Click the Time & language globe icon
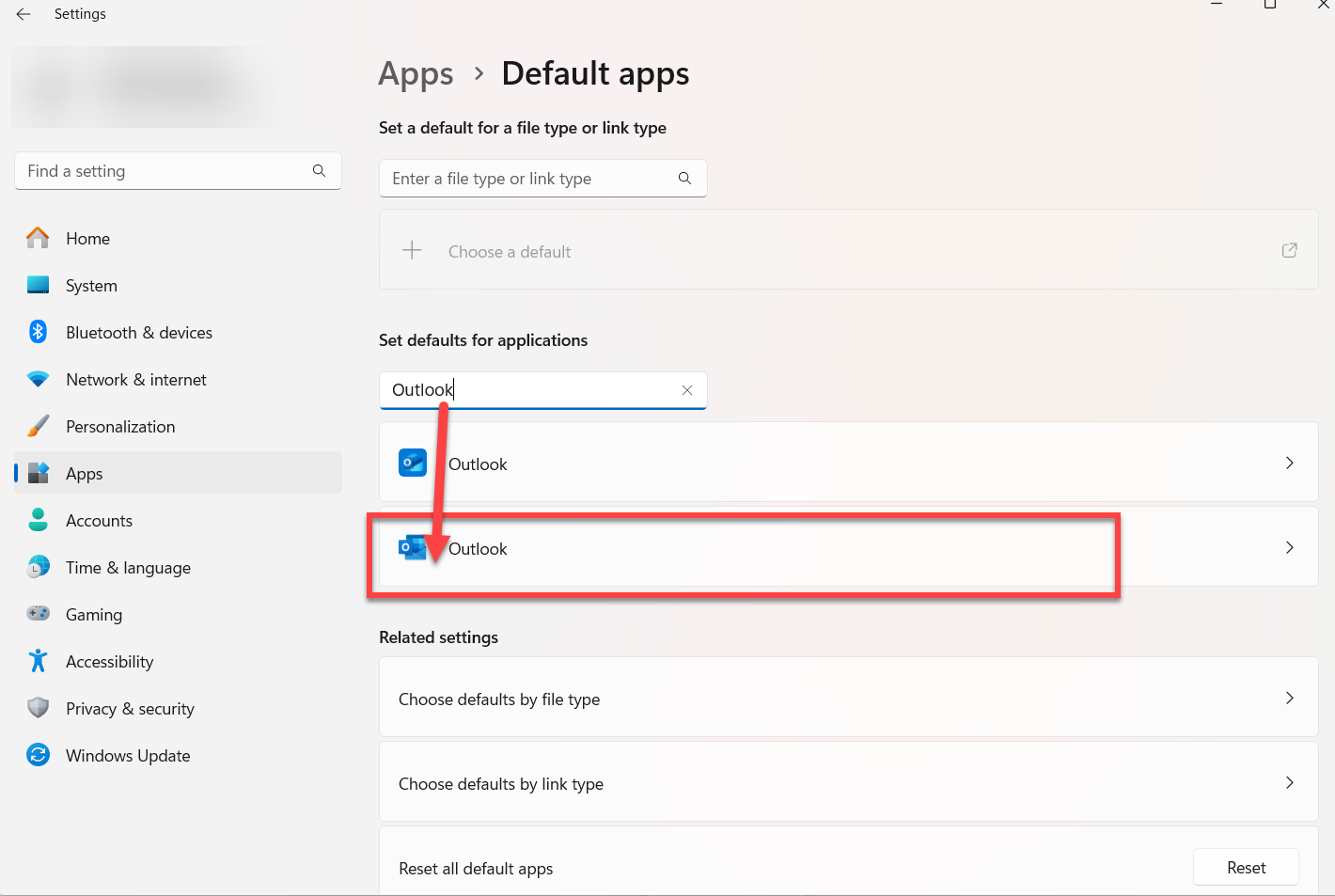 (x=38, y=567)
